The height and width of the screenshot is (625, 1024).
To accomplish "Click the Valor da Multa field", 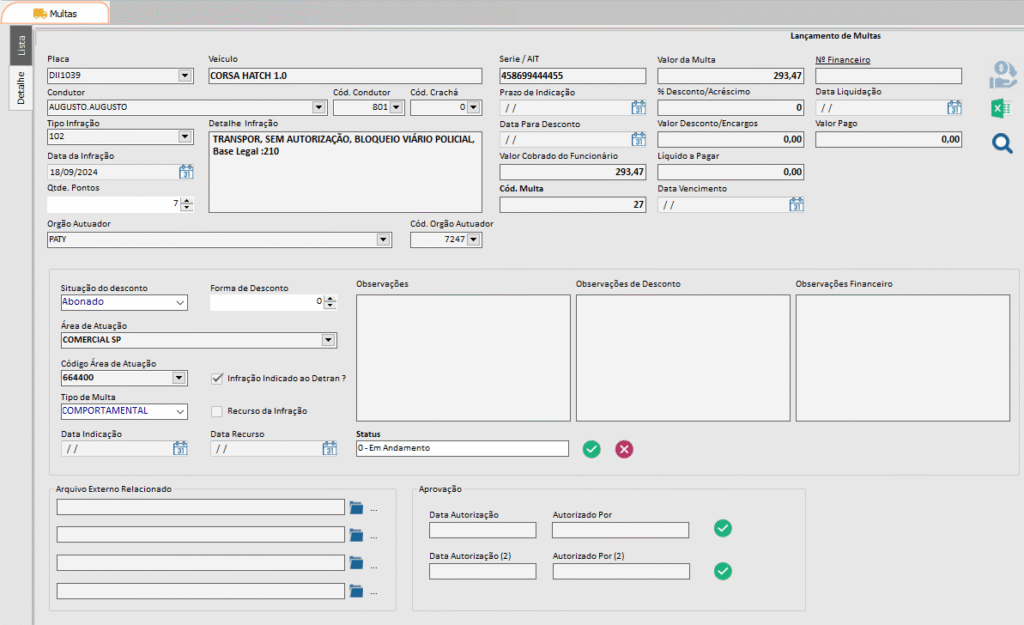I will (x=730, y=76).
